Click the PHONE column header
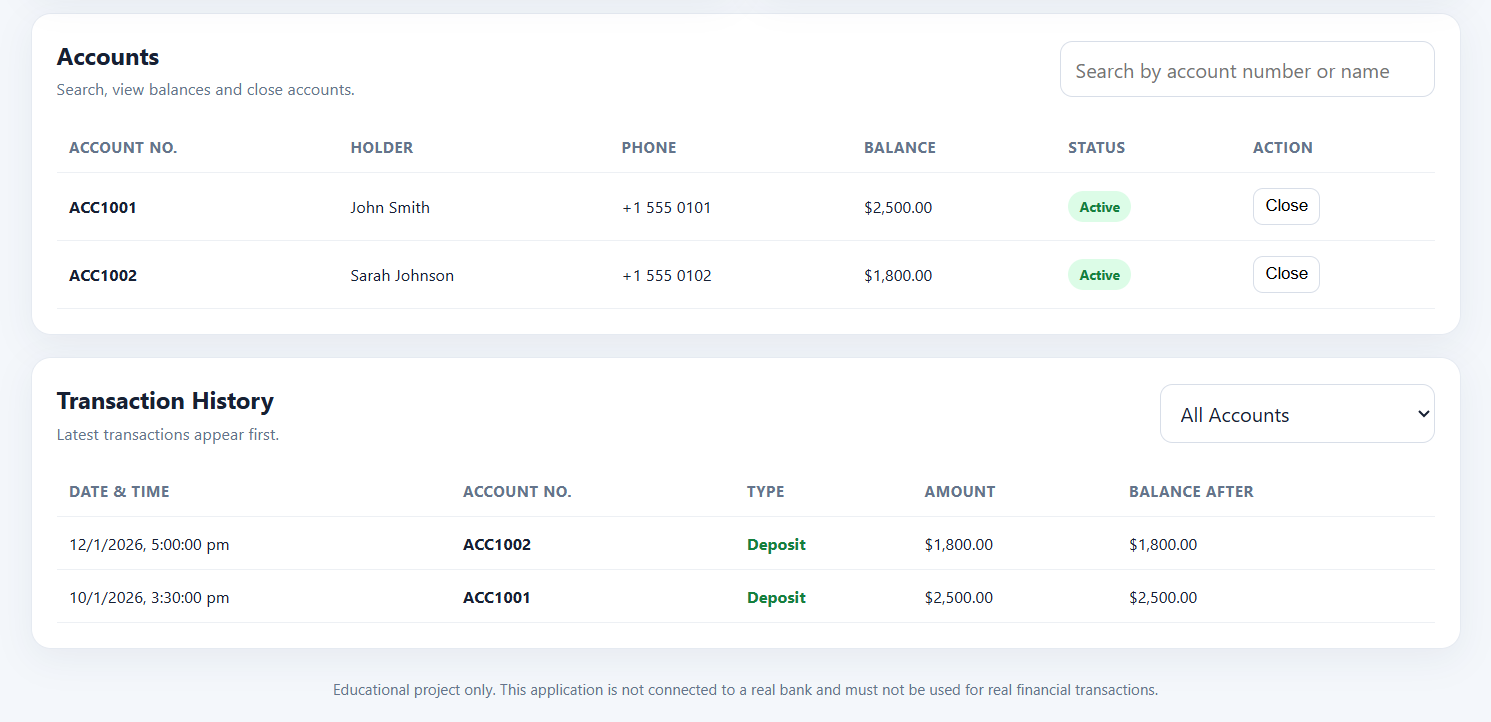 pos(649,148)
